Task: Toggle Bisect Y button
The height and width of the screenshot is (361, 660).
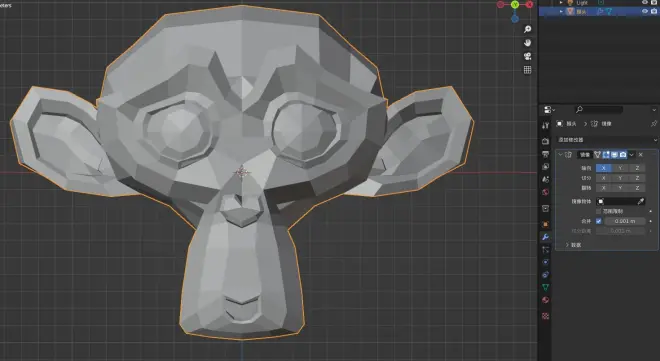Action: (620, 178)
